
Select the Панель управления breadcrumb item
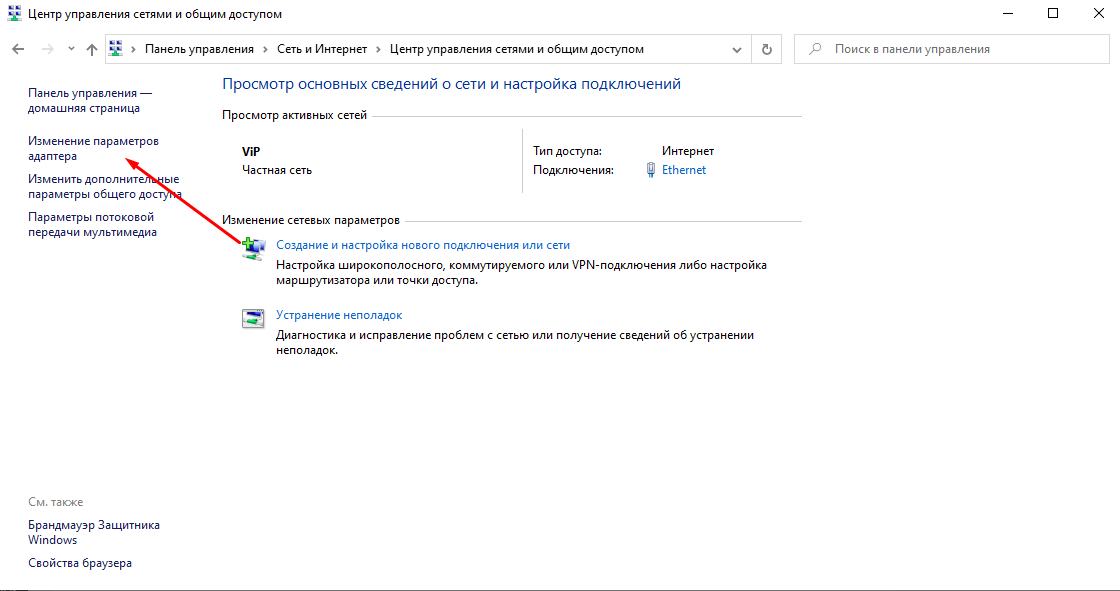(199, 49)
